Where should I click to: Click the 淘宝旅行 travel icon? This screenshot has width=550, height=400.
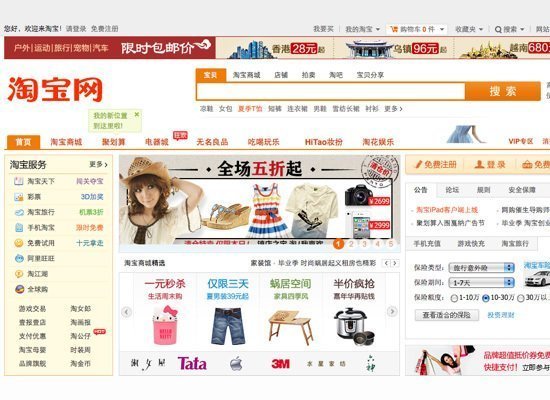tap(19, 212)
